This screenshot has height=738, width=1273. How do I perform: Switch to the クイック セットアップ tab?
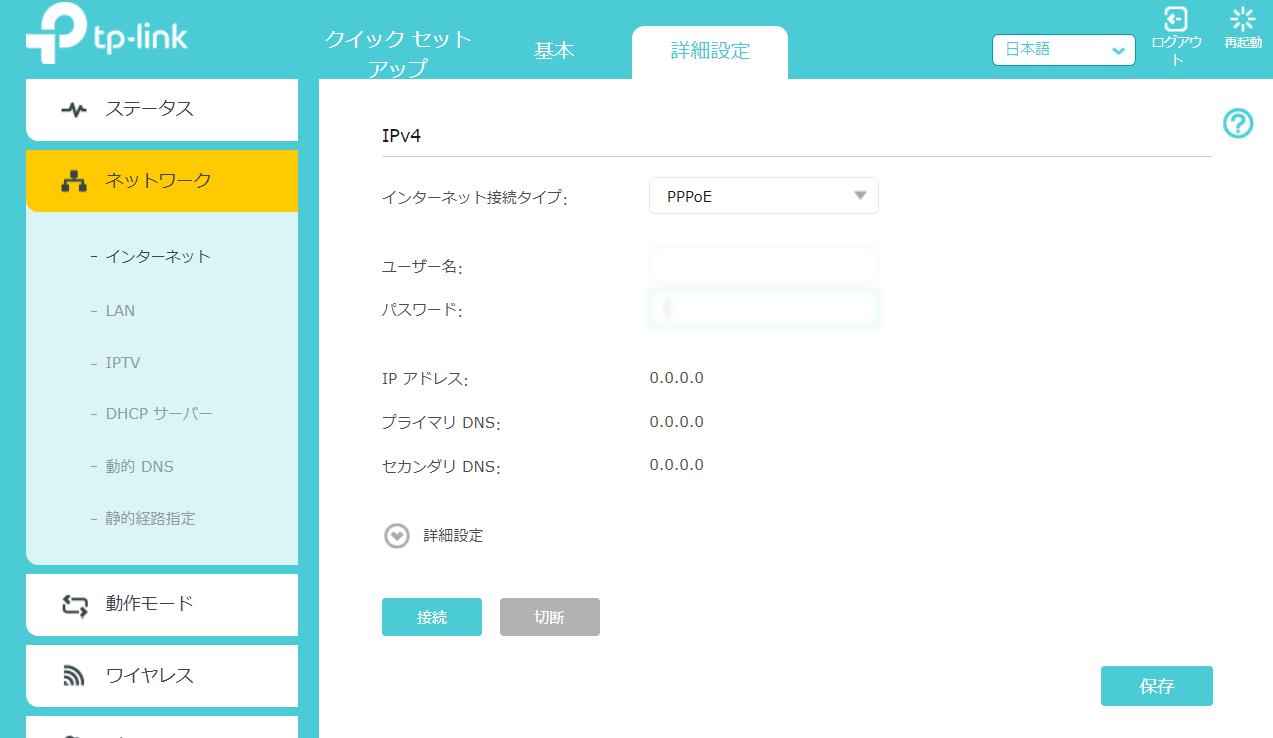coord(398,53)
